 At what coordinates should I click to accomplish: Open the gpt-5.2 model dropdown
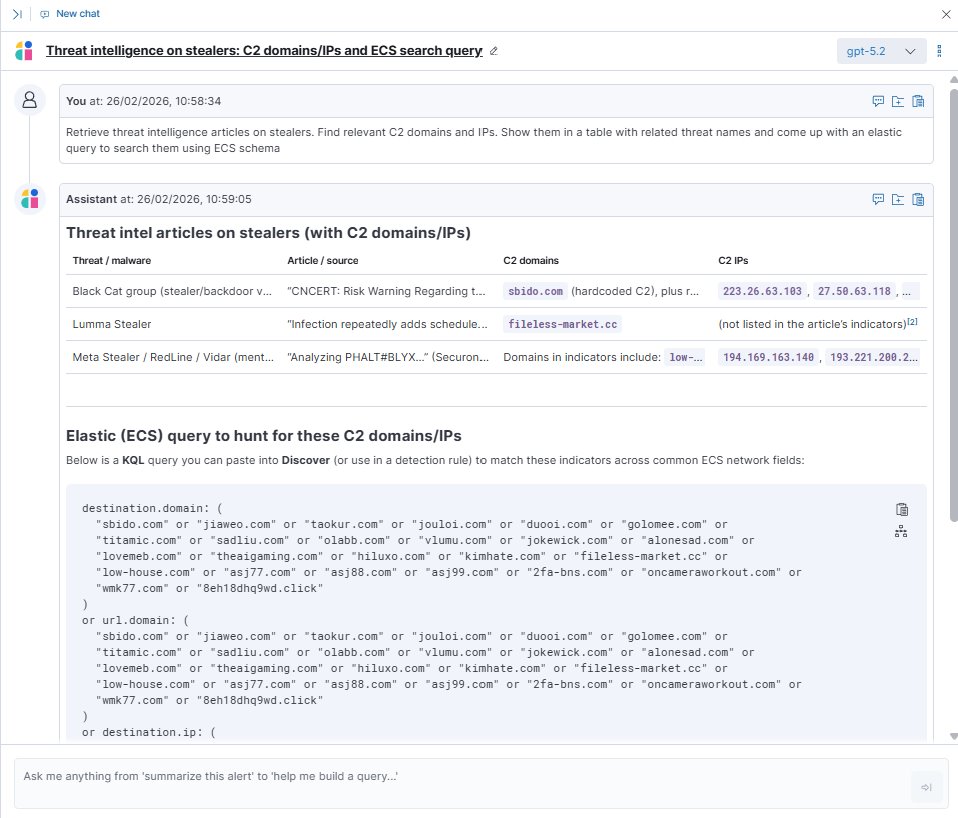point(881,51)
